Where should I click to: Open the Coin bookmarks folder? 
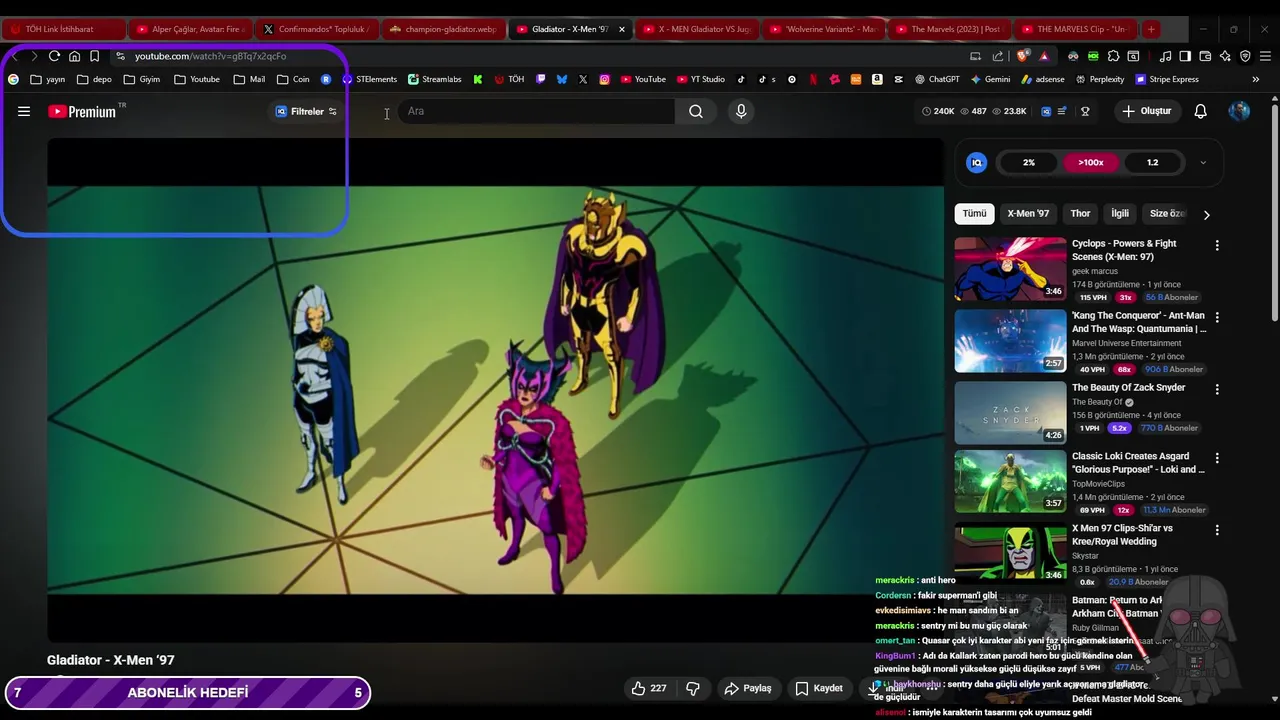293,79
